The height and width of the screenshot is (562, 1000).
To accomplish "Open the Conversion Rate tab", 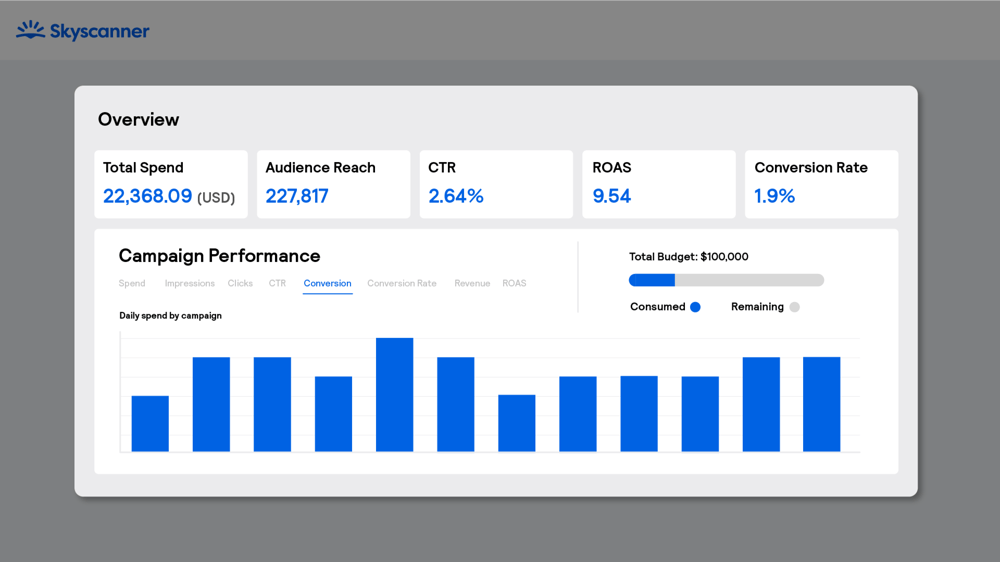I will (401, 284).
